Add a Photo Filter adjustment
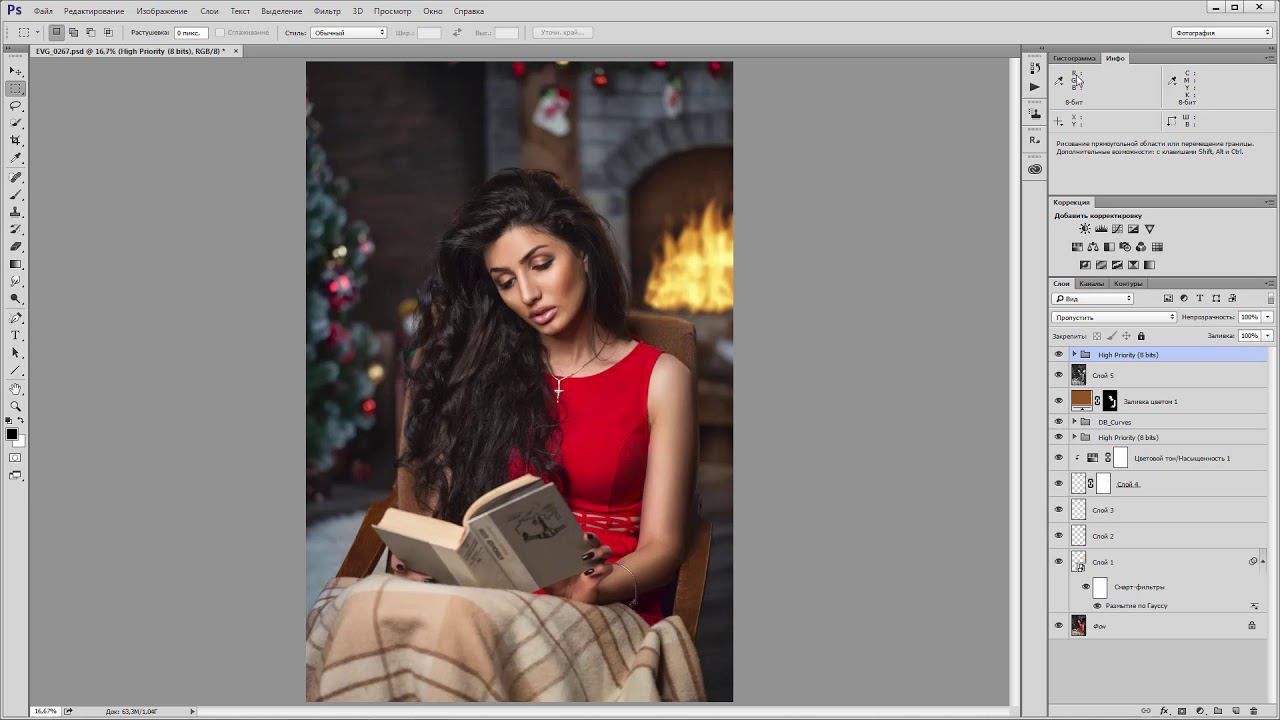This screenshot has width=1280, height=720. 1125,247
